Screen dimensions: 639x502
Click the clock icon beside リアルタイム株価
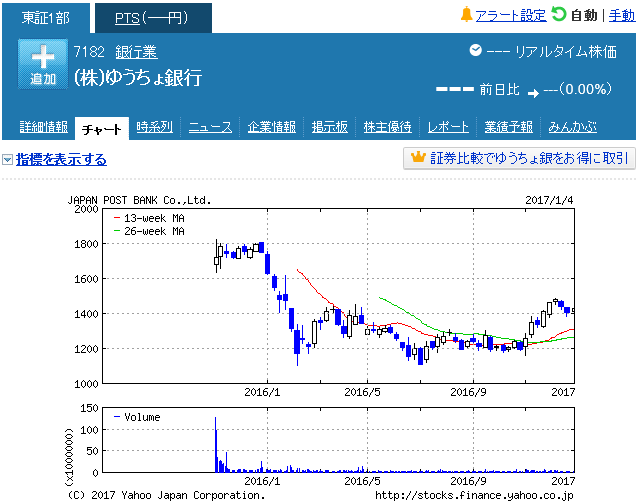pyautogui.click(x=475, y=51)
